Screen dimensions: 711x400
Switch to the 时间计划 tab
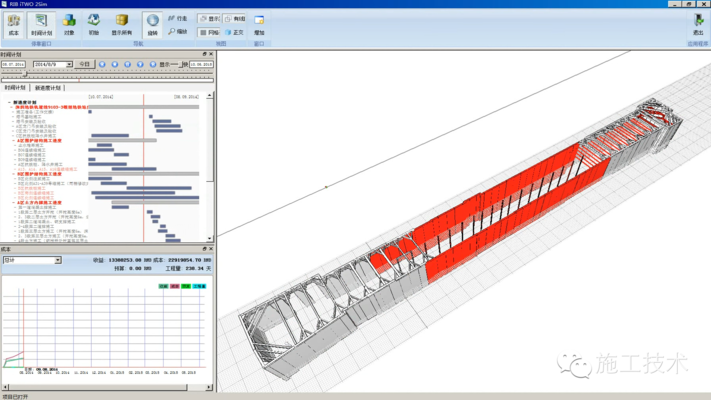click(15, 88)
